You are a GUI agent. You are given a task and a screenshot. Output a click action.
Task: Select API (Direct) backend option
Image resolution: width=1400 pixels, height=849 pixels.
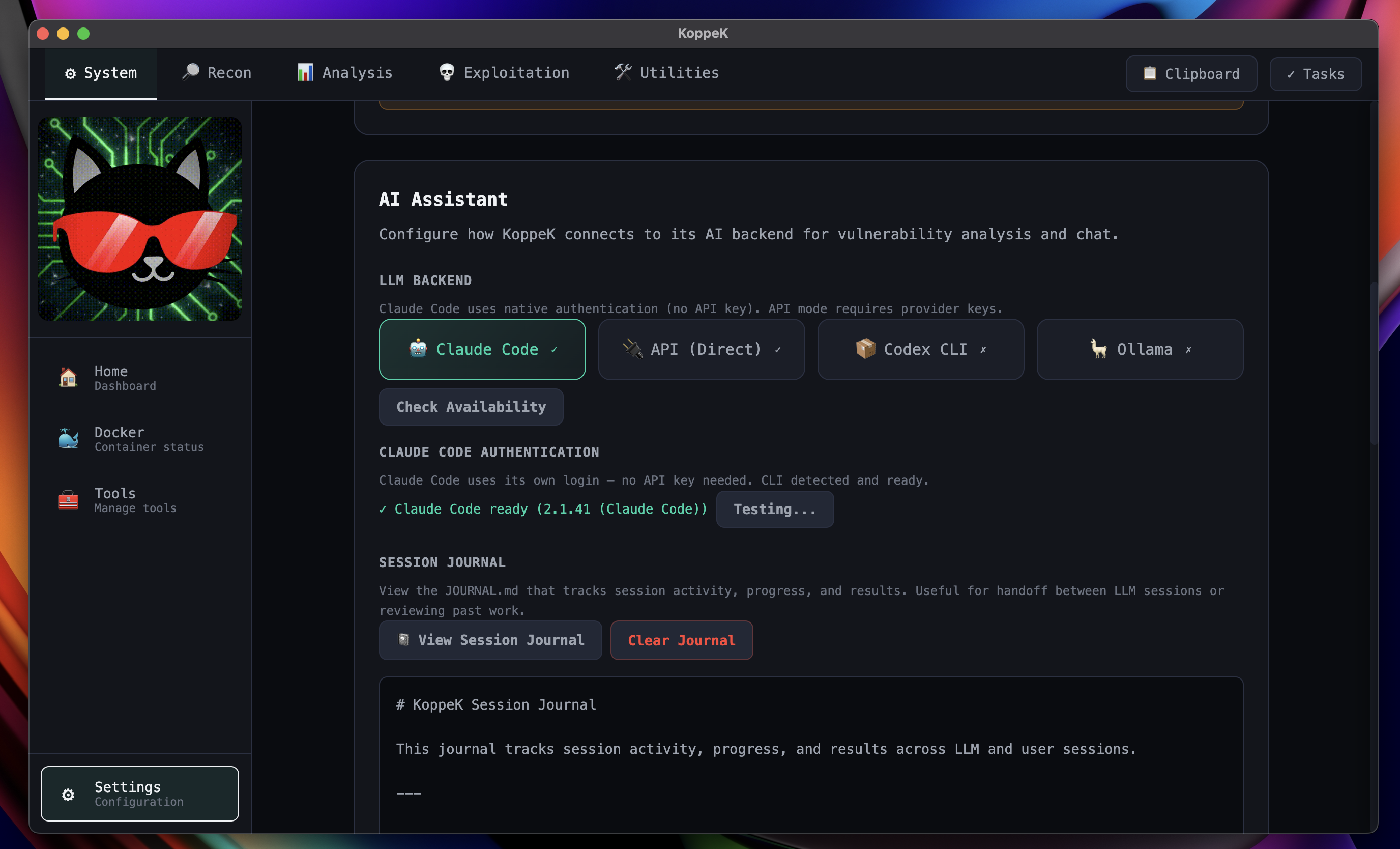tap(701, 349)
